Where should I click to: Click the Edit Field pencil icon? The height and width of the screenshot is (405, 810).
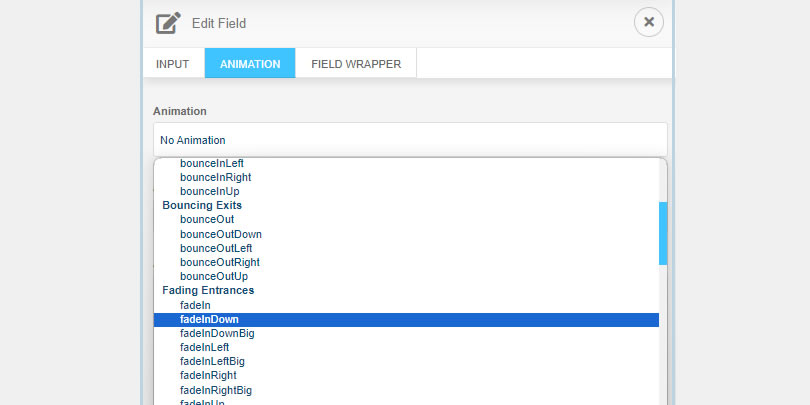[168, 23]
